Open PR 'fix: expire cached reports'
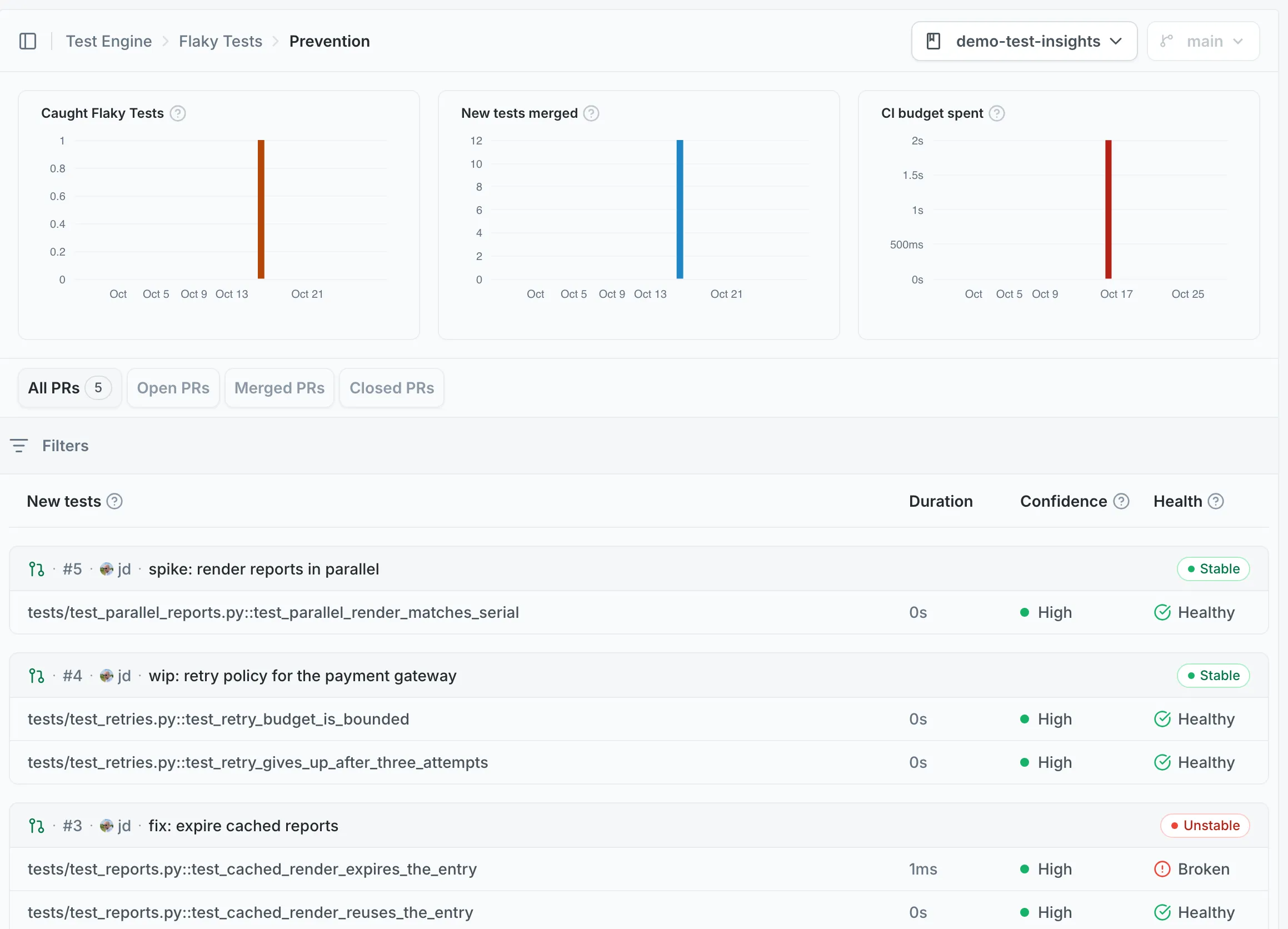This screenshot has height=929, width=1288. pos(243,826)
